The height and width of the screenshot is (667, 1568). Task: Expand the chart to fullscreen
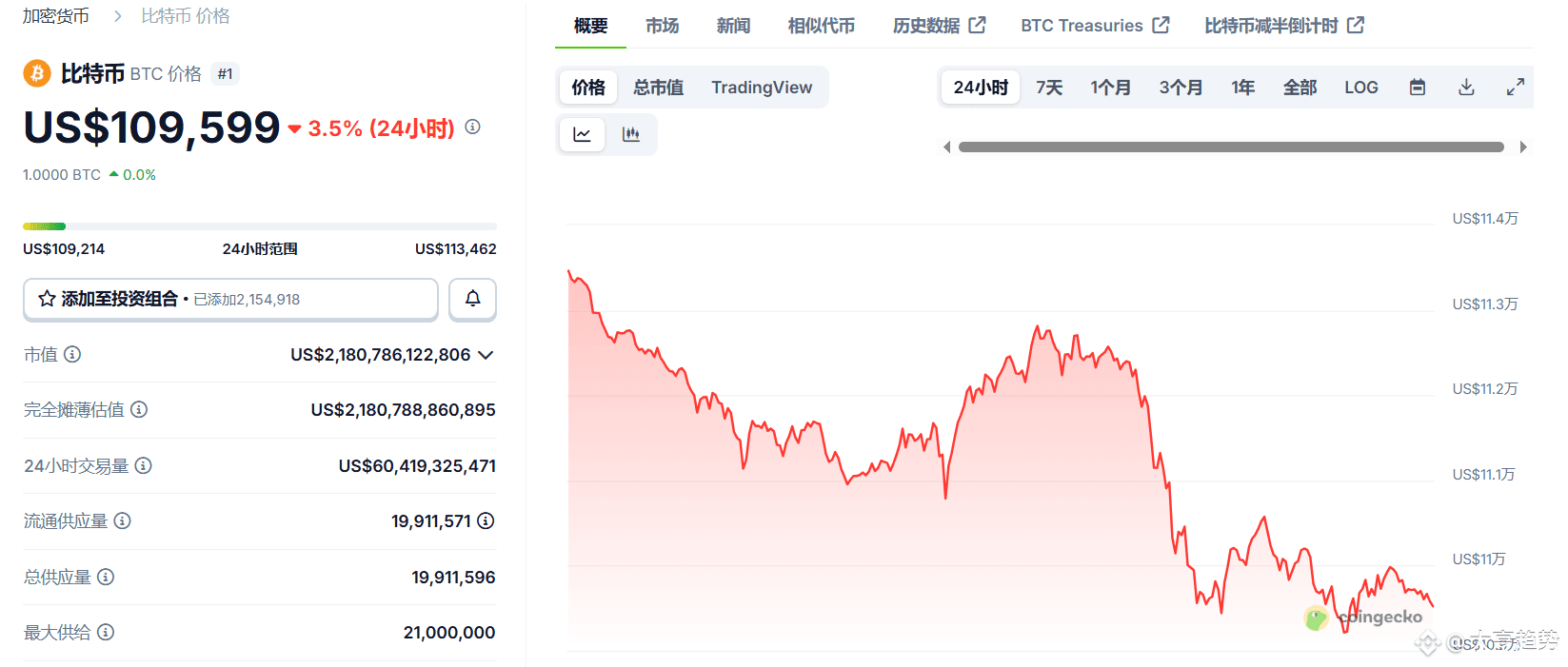(x=1516, y=88)
